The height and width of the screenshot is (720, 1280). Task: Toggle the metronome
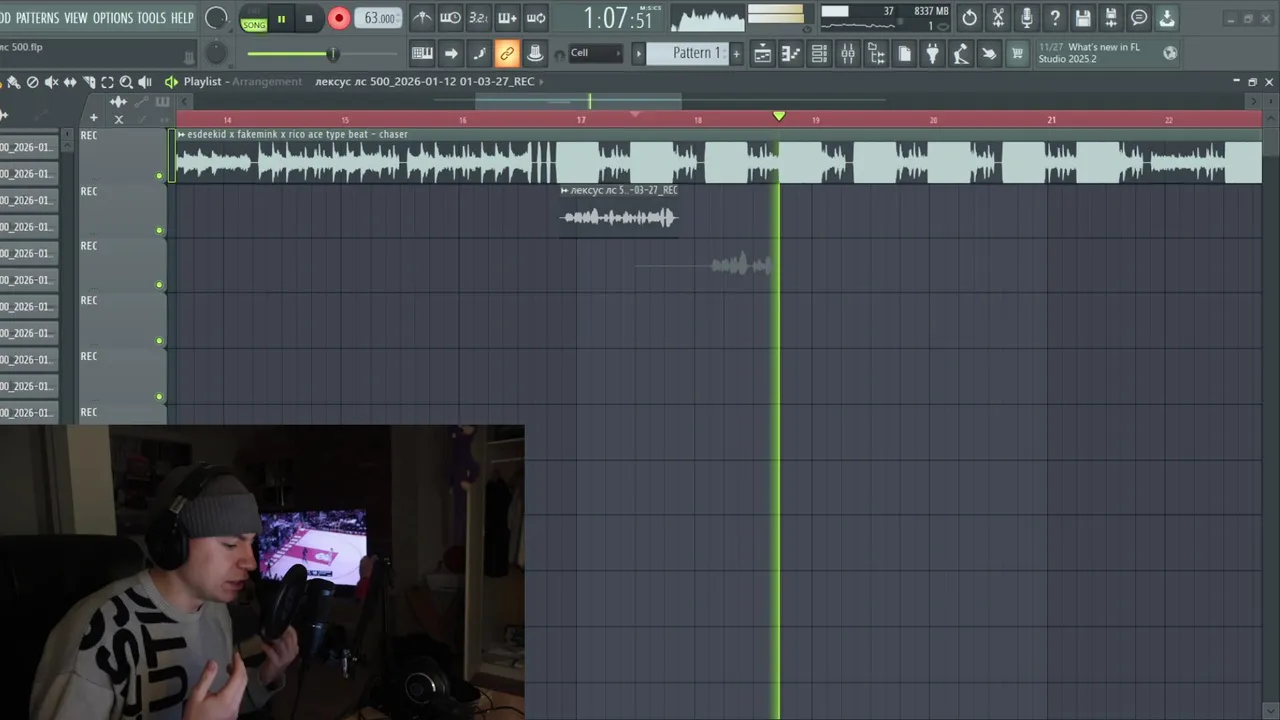tap(422, 18)
